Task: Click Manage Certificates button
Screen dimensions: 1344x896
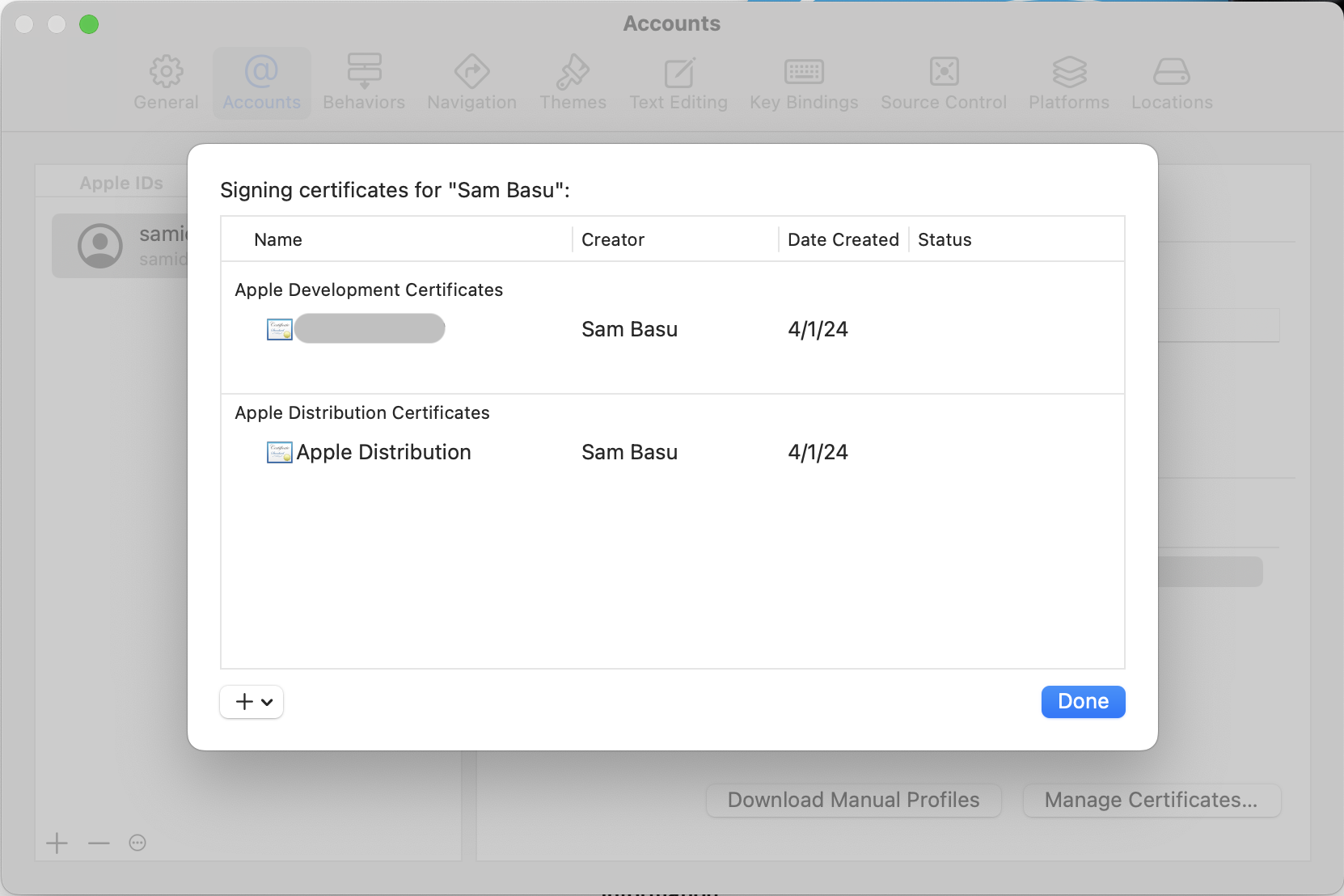Action: pos(1152,800)
